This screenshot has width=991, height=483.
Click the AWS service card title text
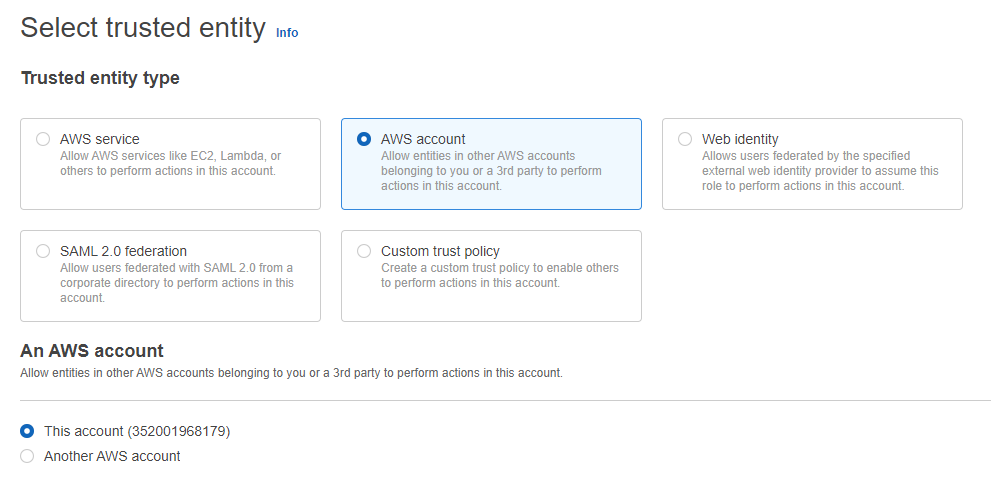(100, 139)
